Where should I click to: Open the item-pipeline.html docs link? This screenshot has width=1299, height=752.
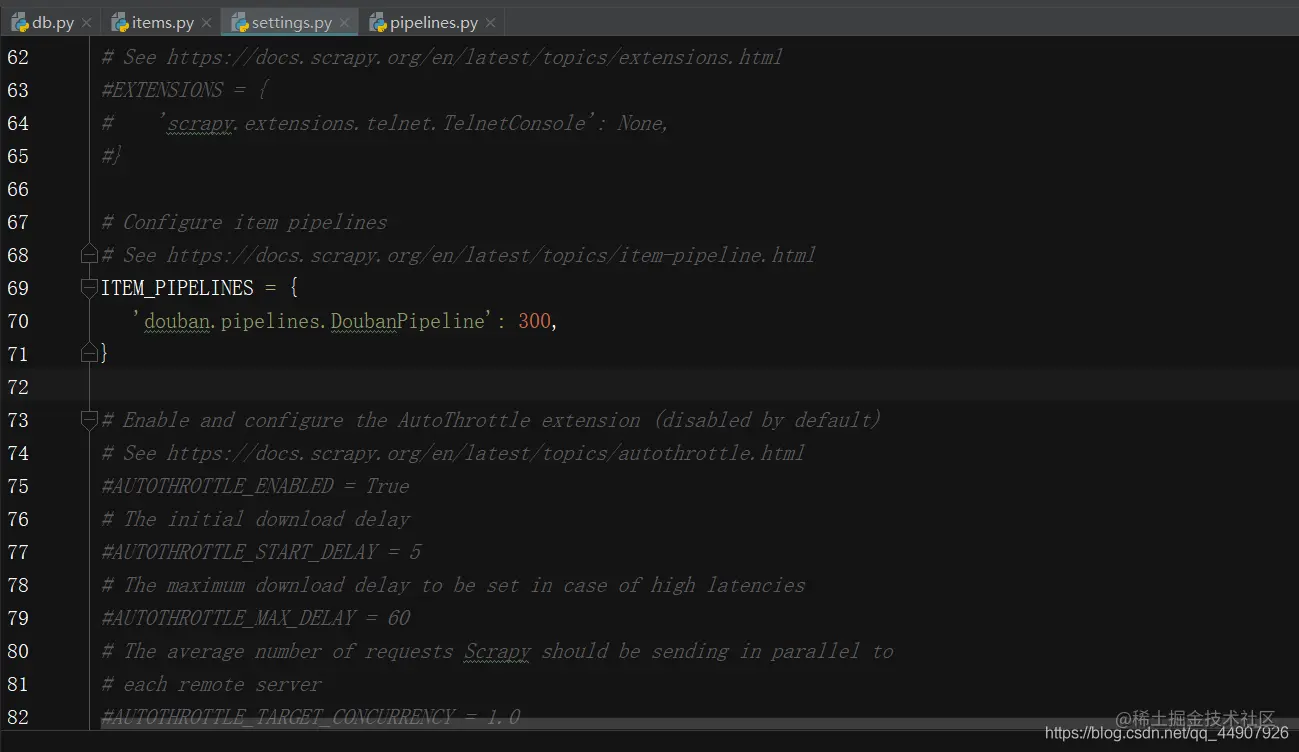pyautogui.click(x=491, y=255)
